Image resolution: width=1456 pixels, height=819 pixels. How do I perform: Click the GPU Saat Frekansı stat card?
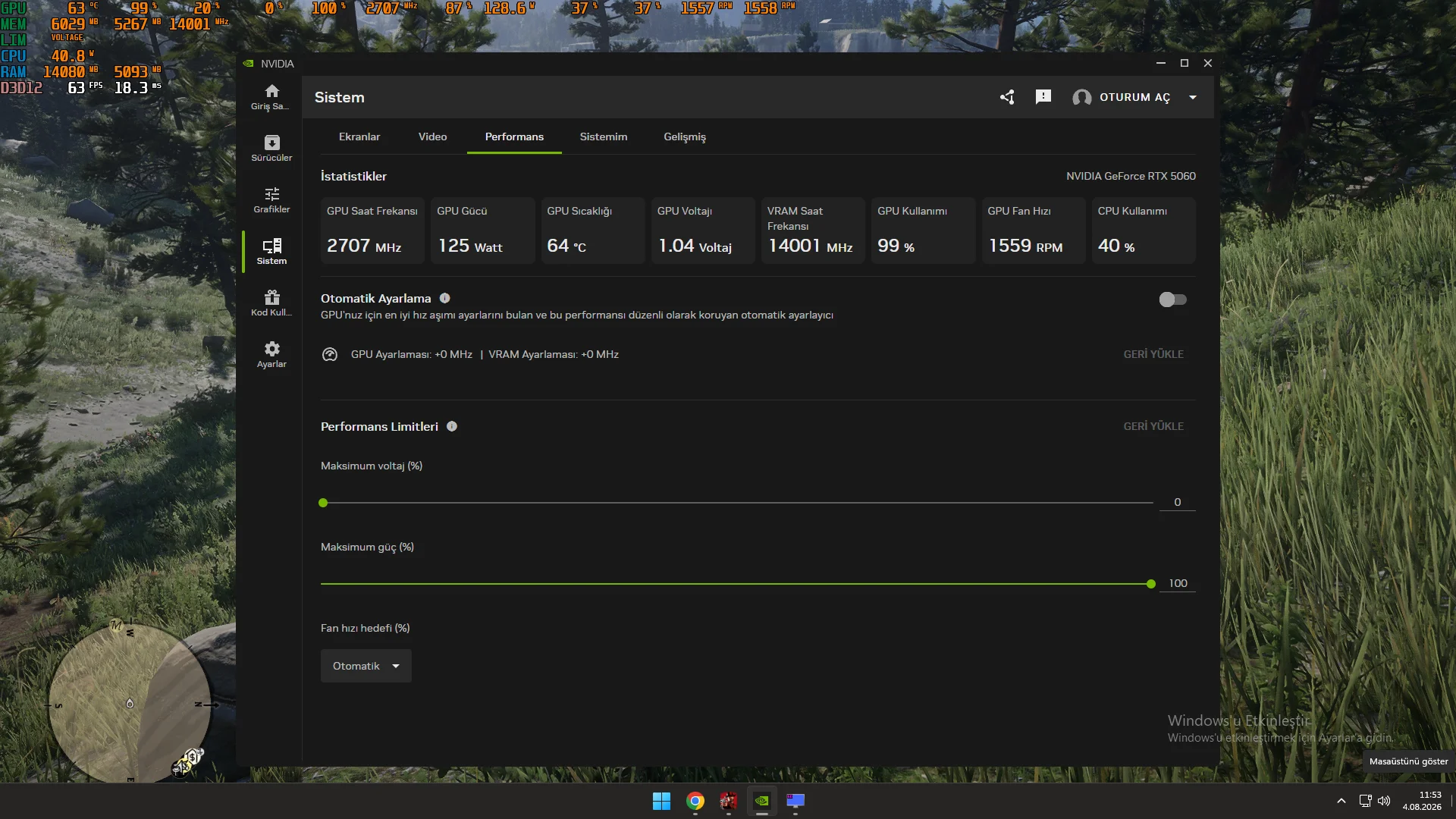[372, 231]
